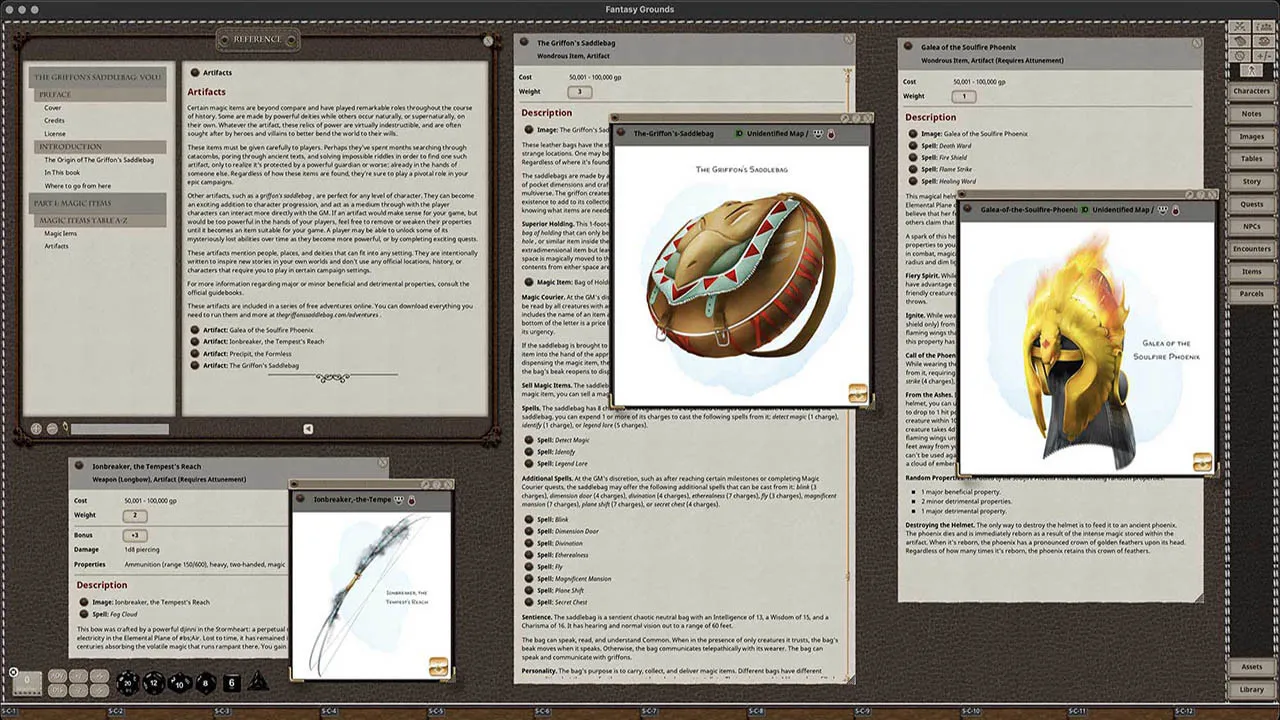Open Detect Magic spell link
This screenshot has height=720, width=1280.
click(x=529, y=440)
